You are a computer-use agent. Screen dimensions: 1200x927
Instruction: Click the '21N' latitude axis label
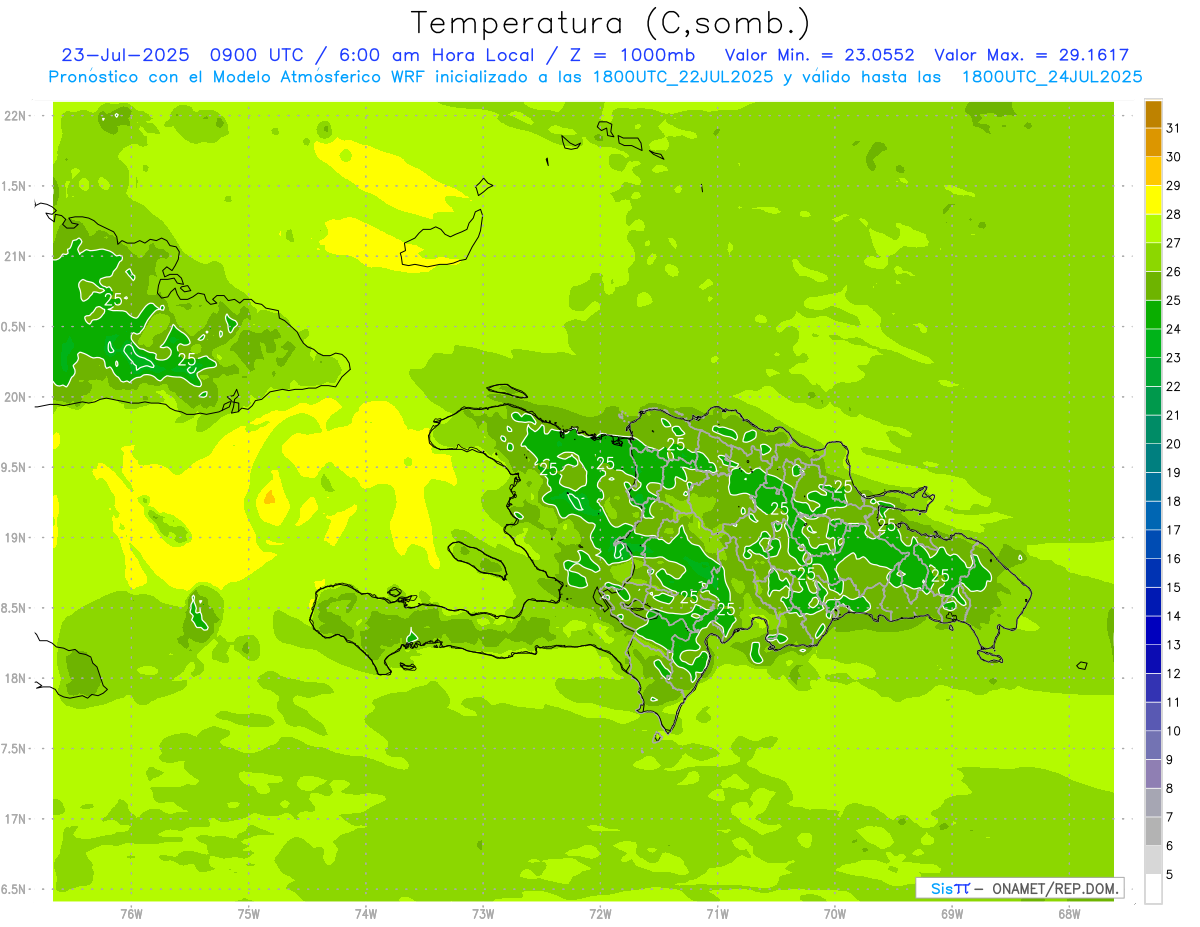(x=16, y=257)
